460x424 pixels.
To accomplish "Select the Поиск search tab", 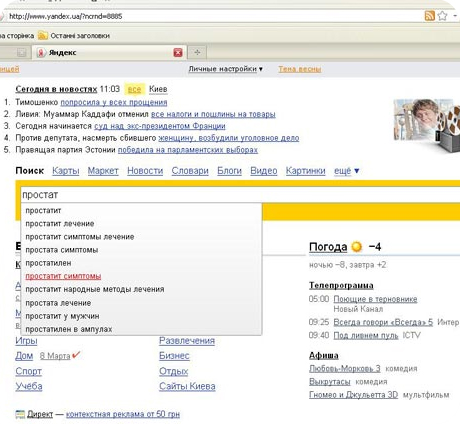I will point(30,171).
